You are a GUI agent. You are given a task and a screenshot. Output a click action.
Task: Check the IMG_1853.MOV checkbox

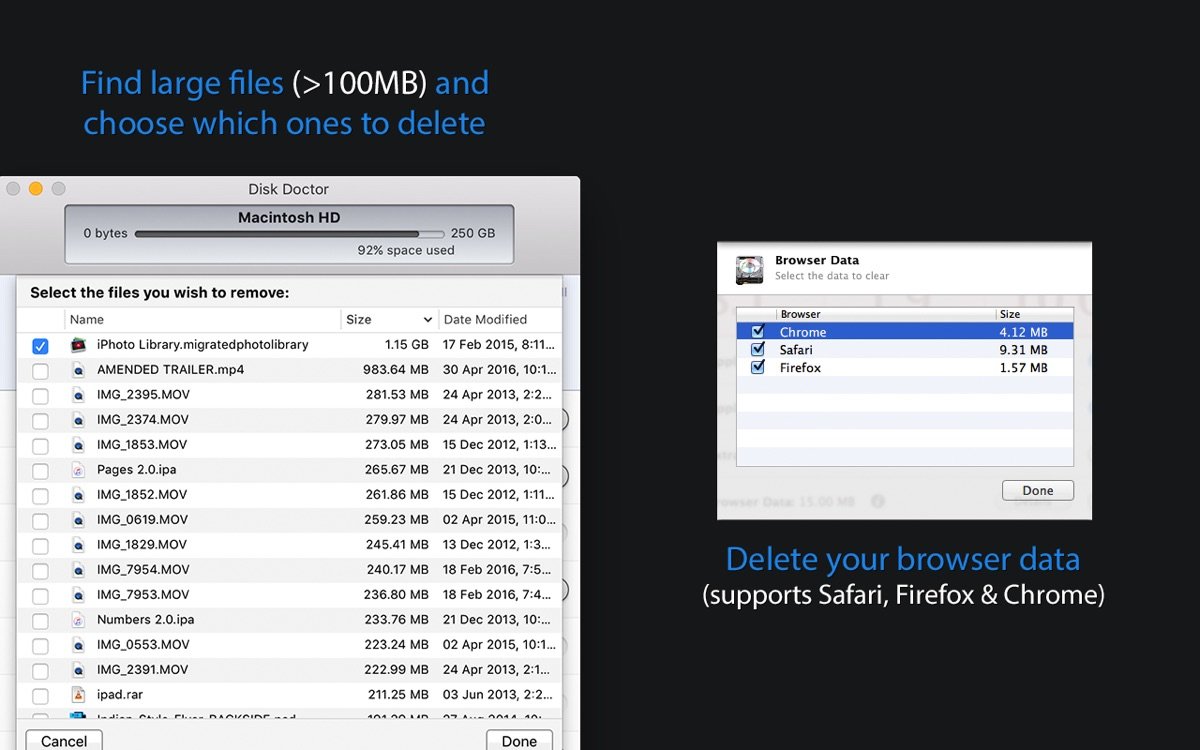tap(40, 446)
